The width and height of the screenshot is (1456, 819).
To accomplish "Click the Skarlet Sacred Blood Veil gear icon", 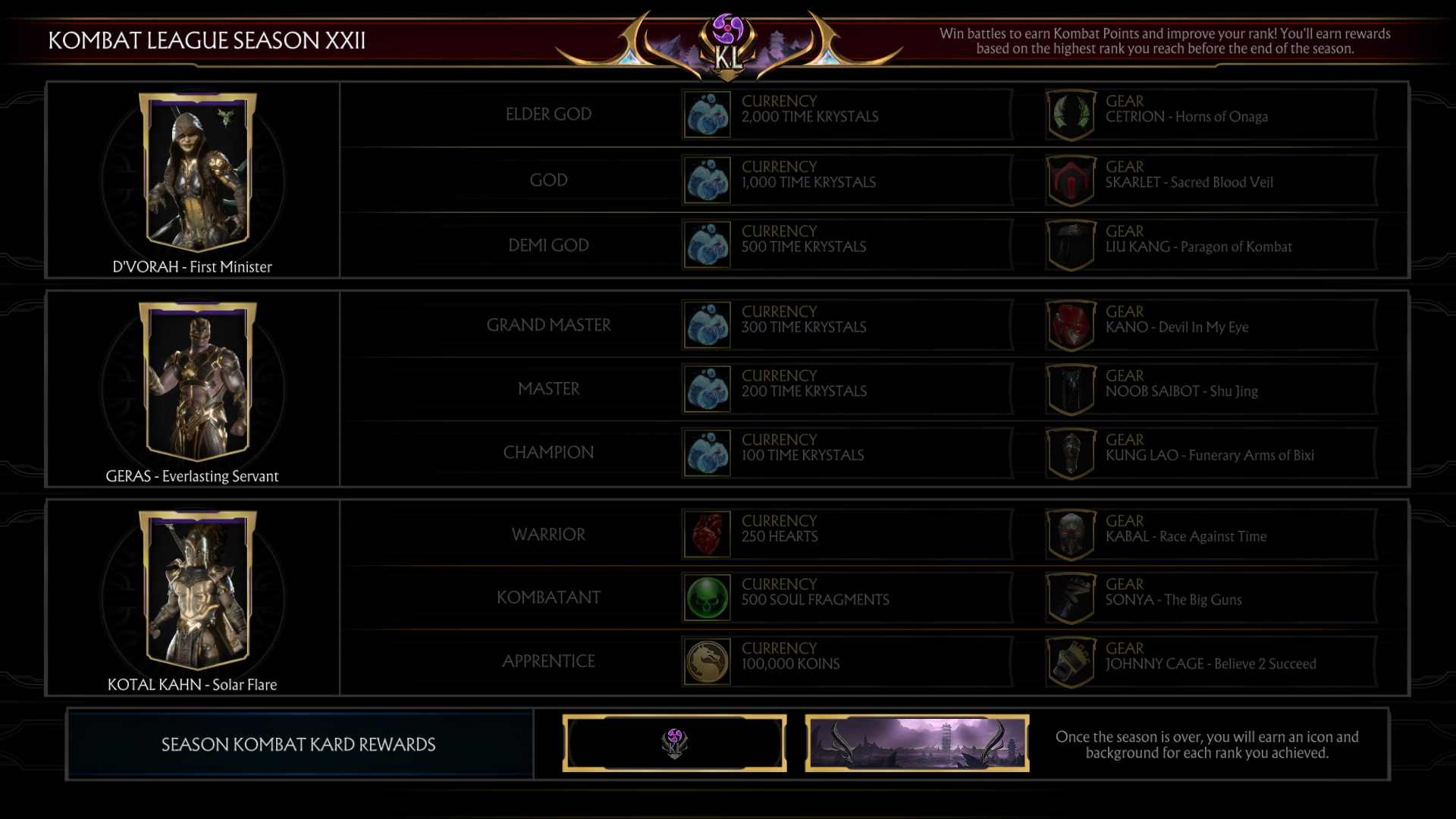I will pyautogui.click(x=1071, y=180).
